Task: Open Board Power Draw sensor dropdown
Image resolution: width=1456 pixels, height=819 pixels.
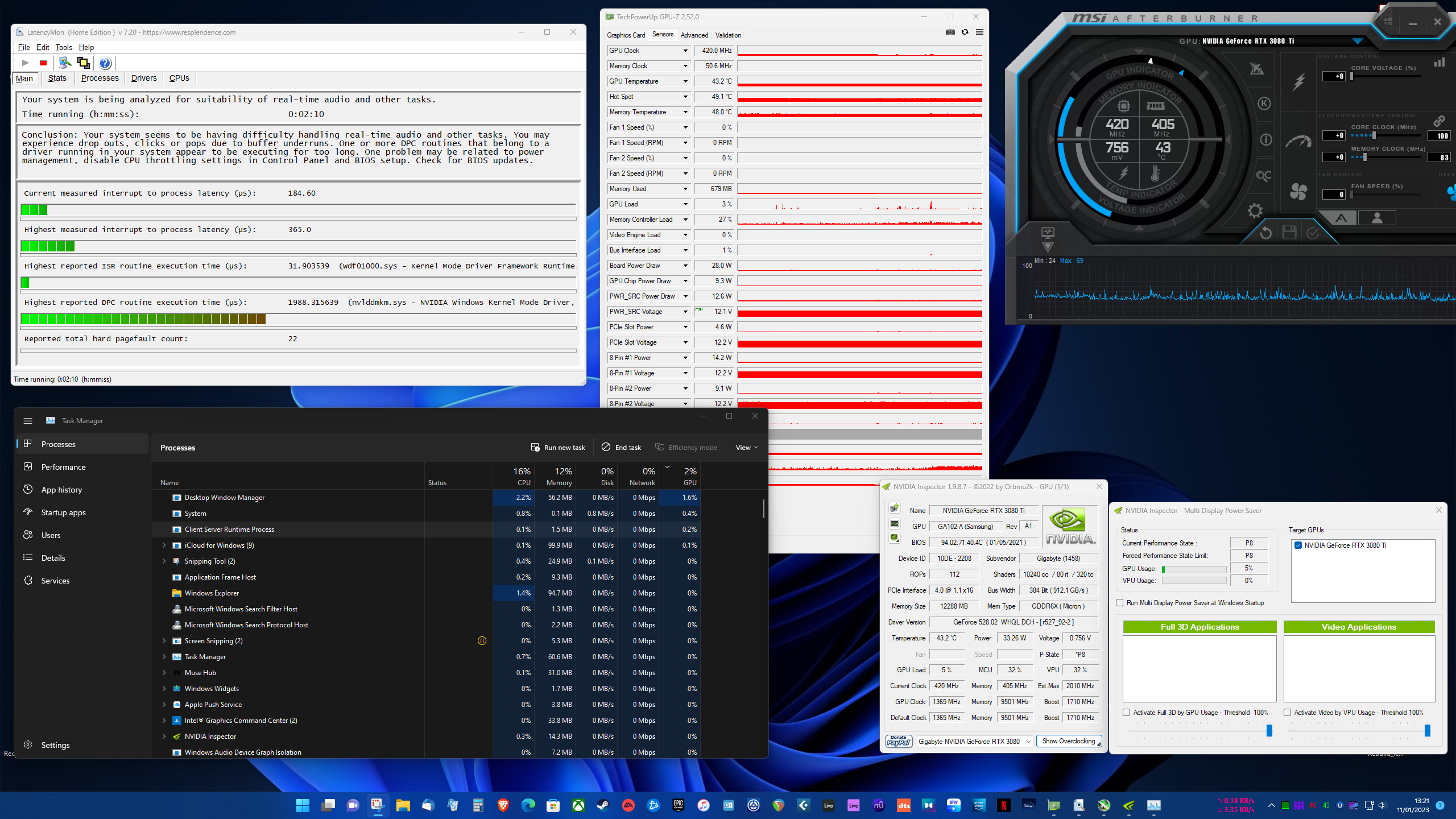Action: (x=685, y=266)
